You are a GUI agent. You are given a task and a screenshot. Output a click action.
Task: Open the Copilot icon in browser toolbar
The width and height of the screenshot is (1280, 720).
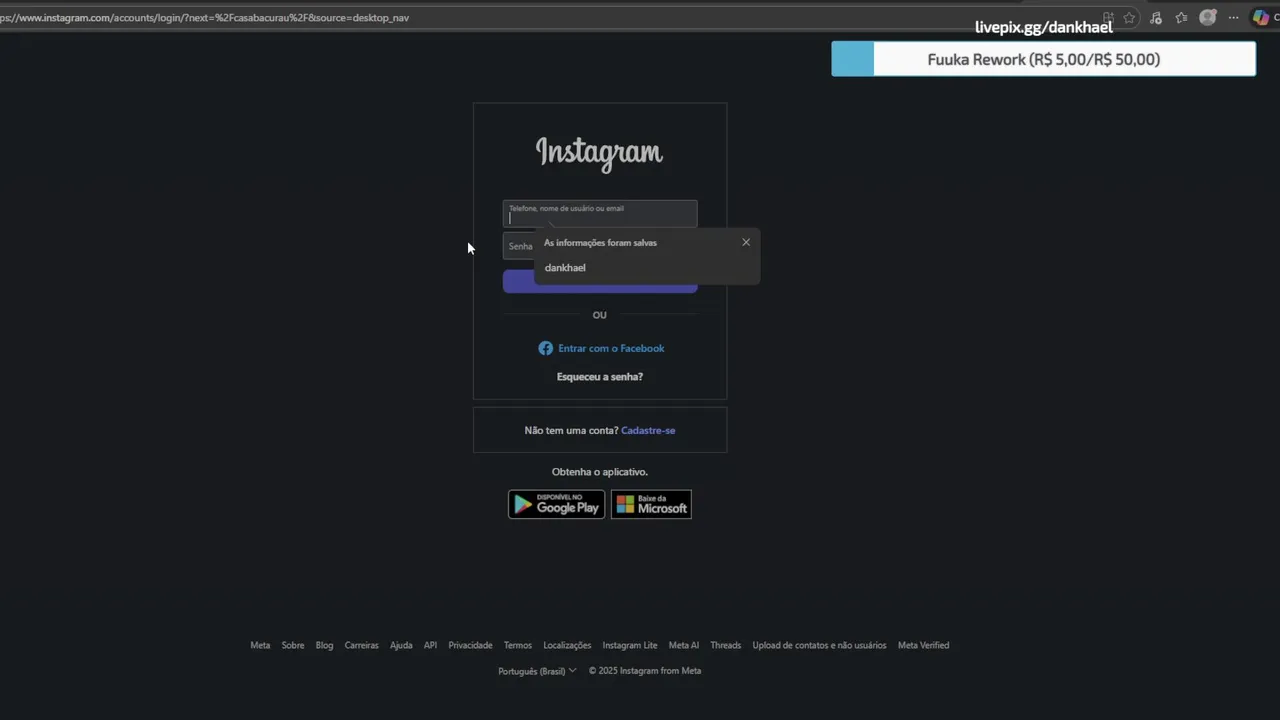1261,18
